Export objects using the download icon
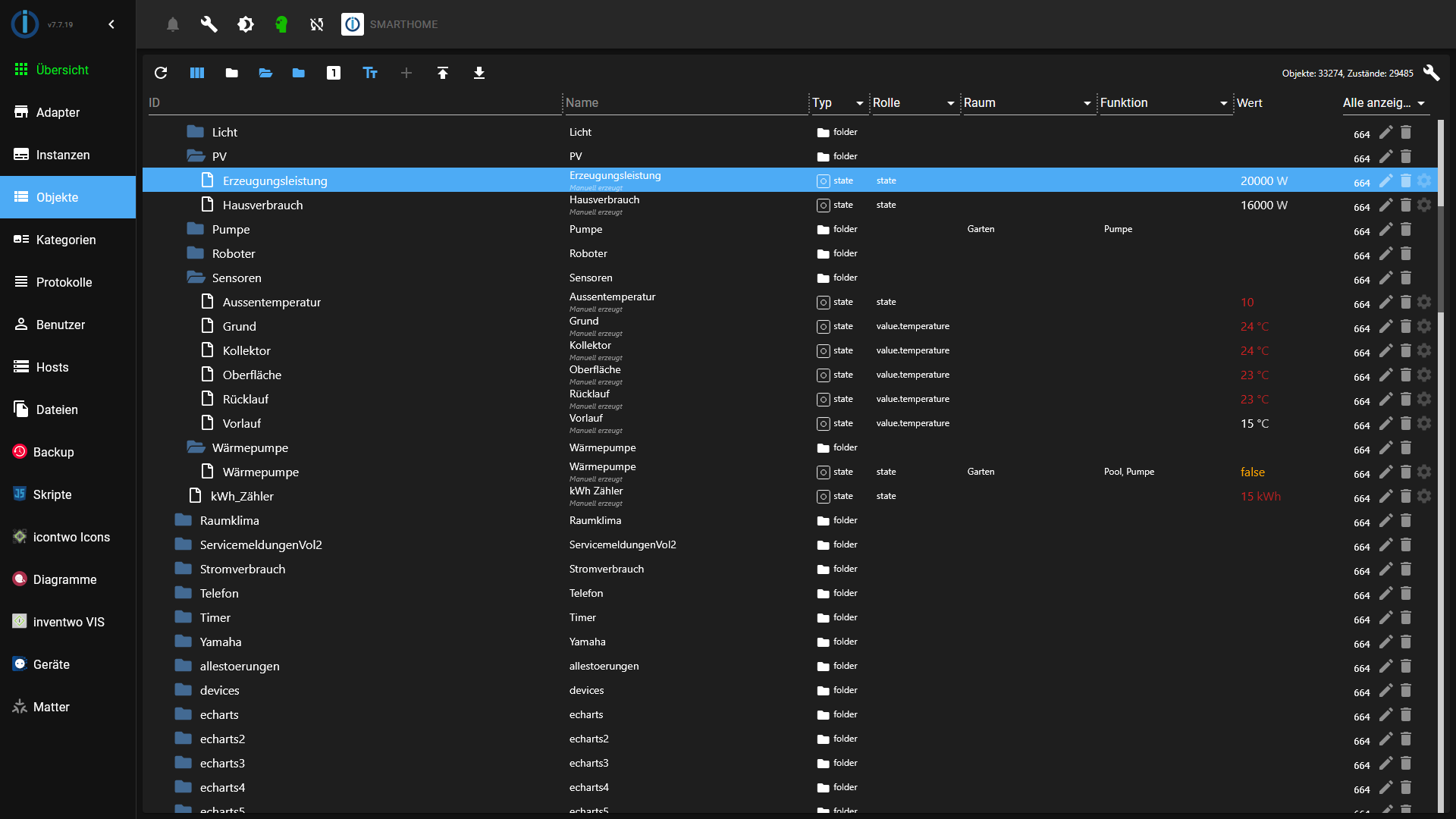Image resolution: width=1456 pixels, height=819 pixels. coord(479,73)
